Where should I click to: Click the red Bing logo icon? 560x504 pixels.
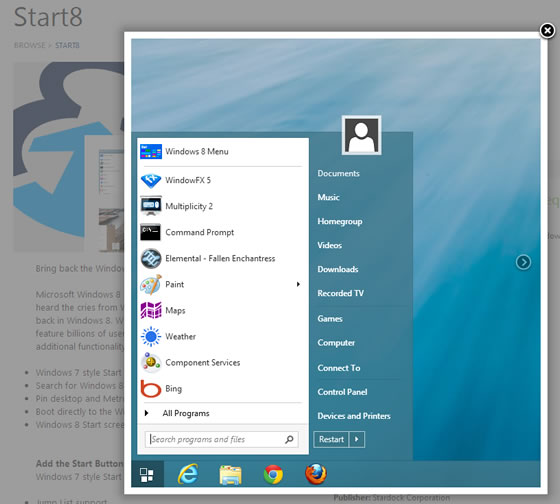tap(151, 389)
